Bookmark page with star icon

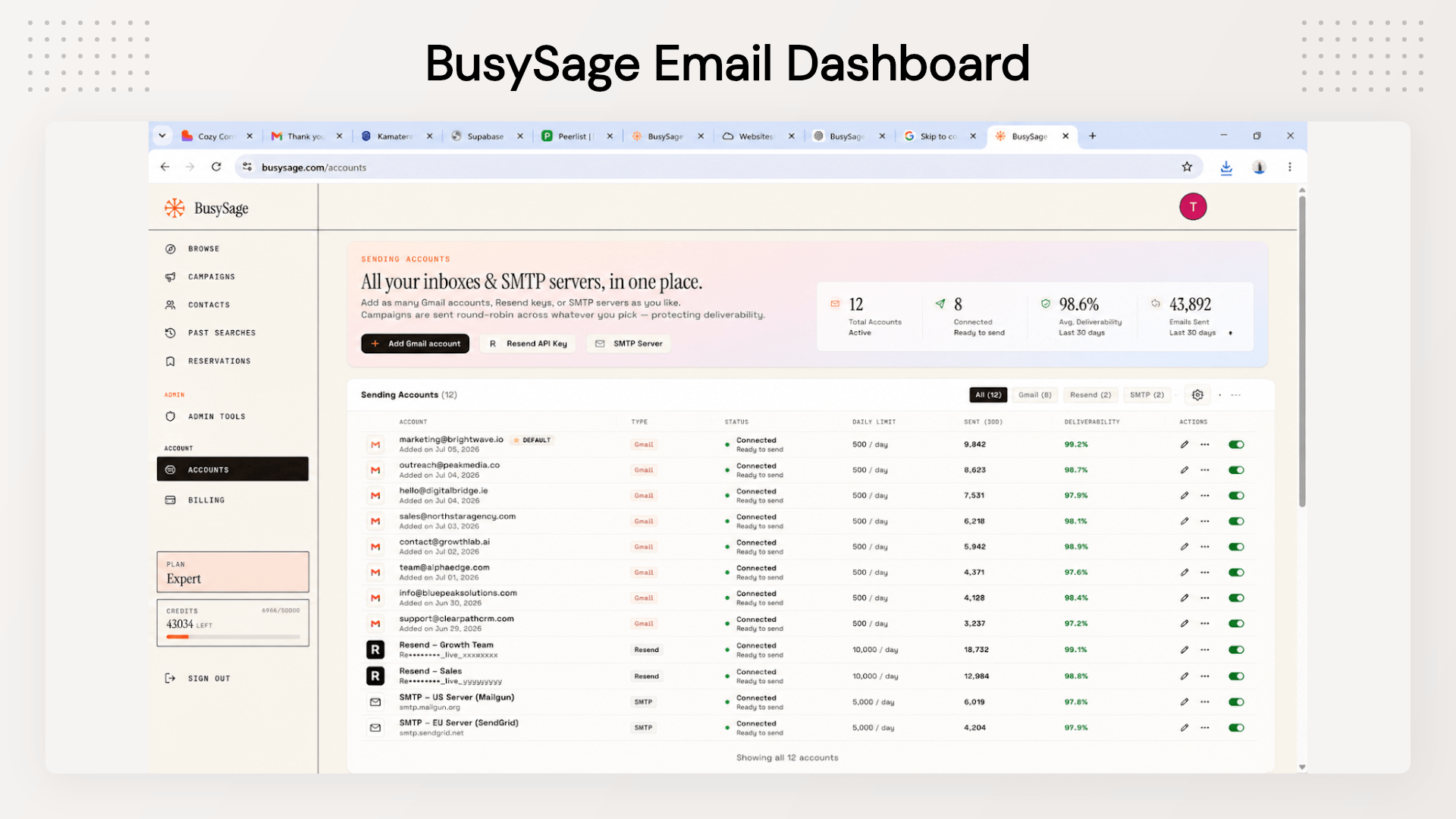(x=1187, y=167)
